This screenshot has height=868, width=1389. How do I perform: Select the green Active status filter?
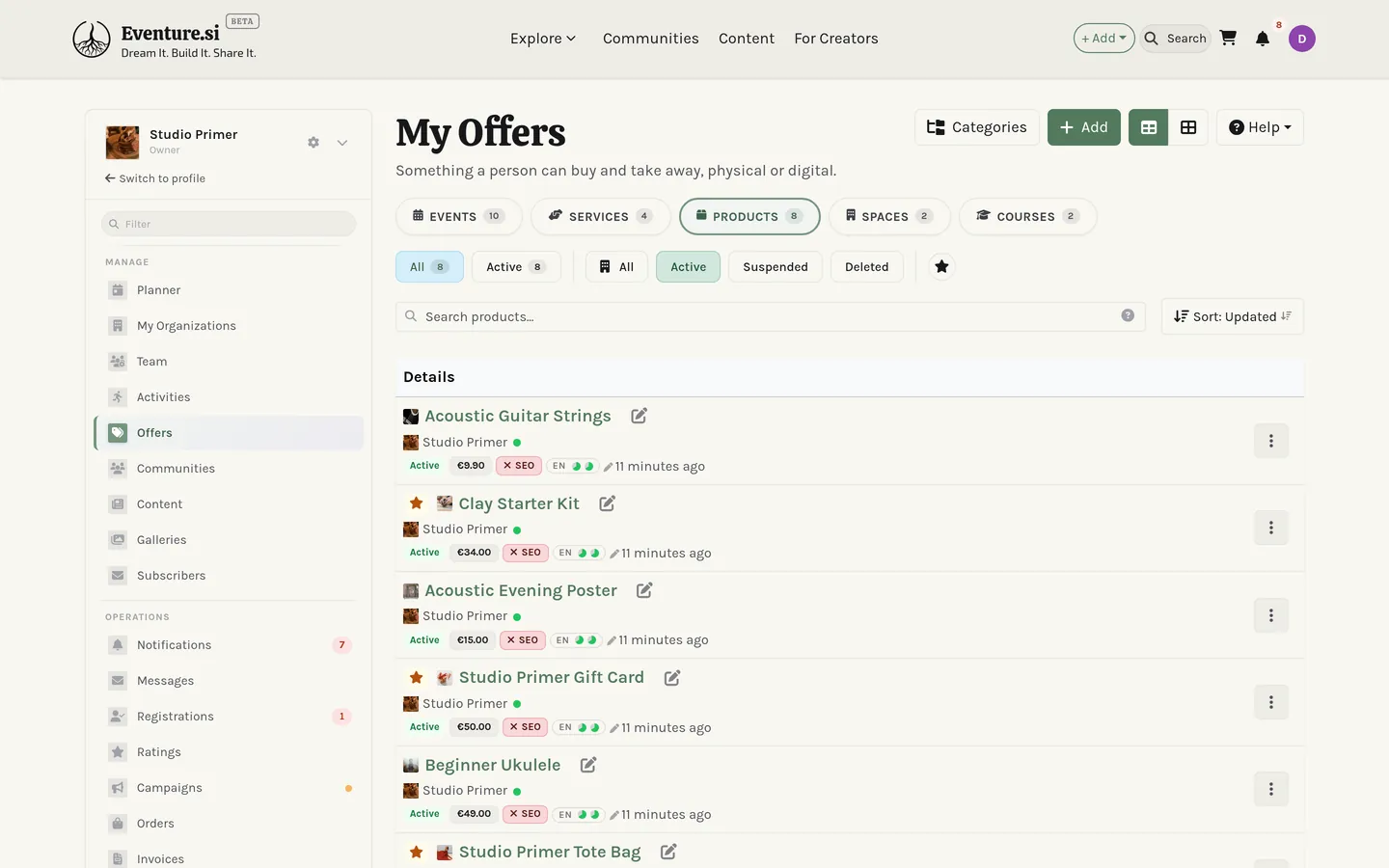688,267
